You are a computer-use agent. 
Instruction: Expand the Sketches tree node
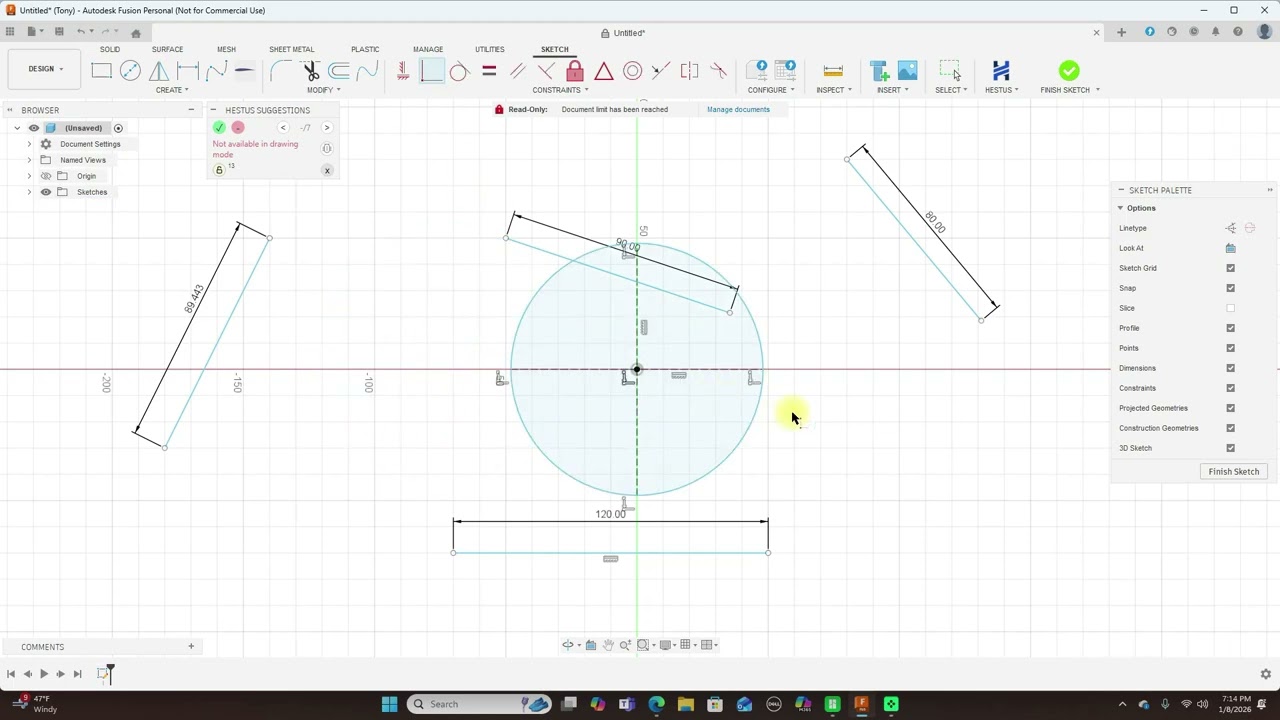[x=29, y=192]
